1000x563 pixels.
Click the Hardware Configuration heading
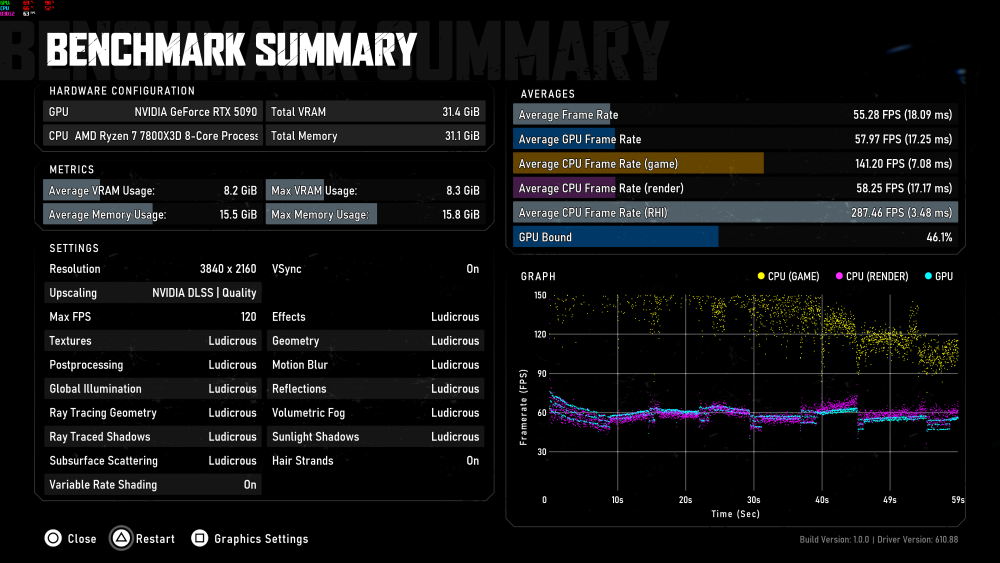[122, 91]
